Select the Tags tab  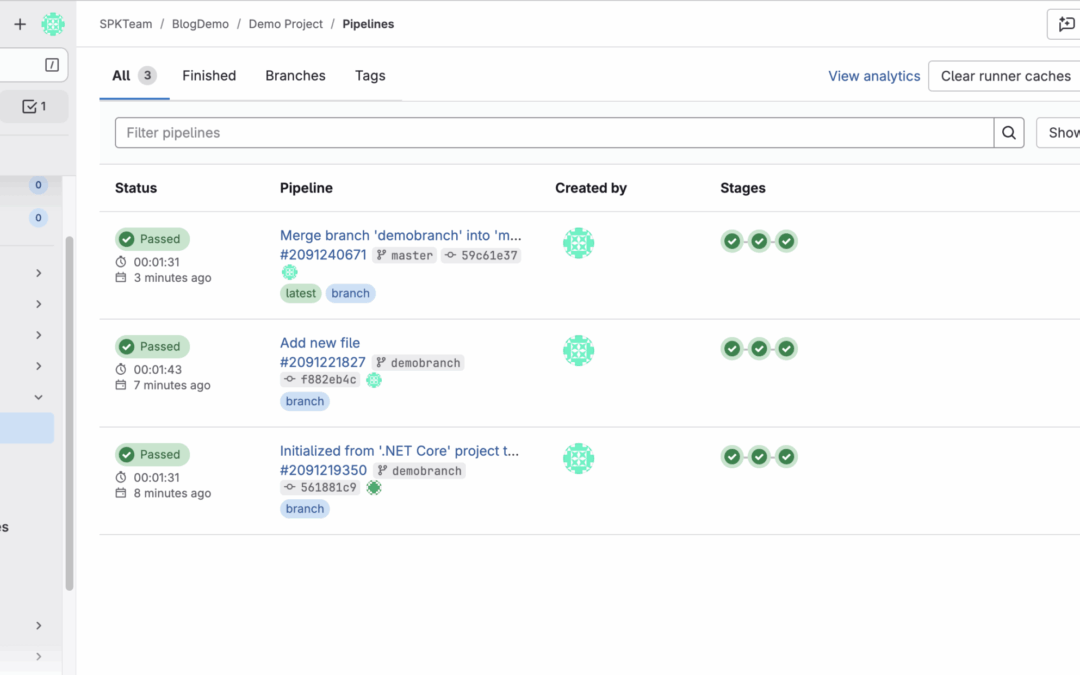[370, 76]
